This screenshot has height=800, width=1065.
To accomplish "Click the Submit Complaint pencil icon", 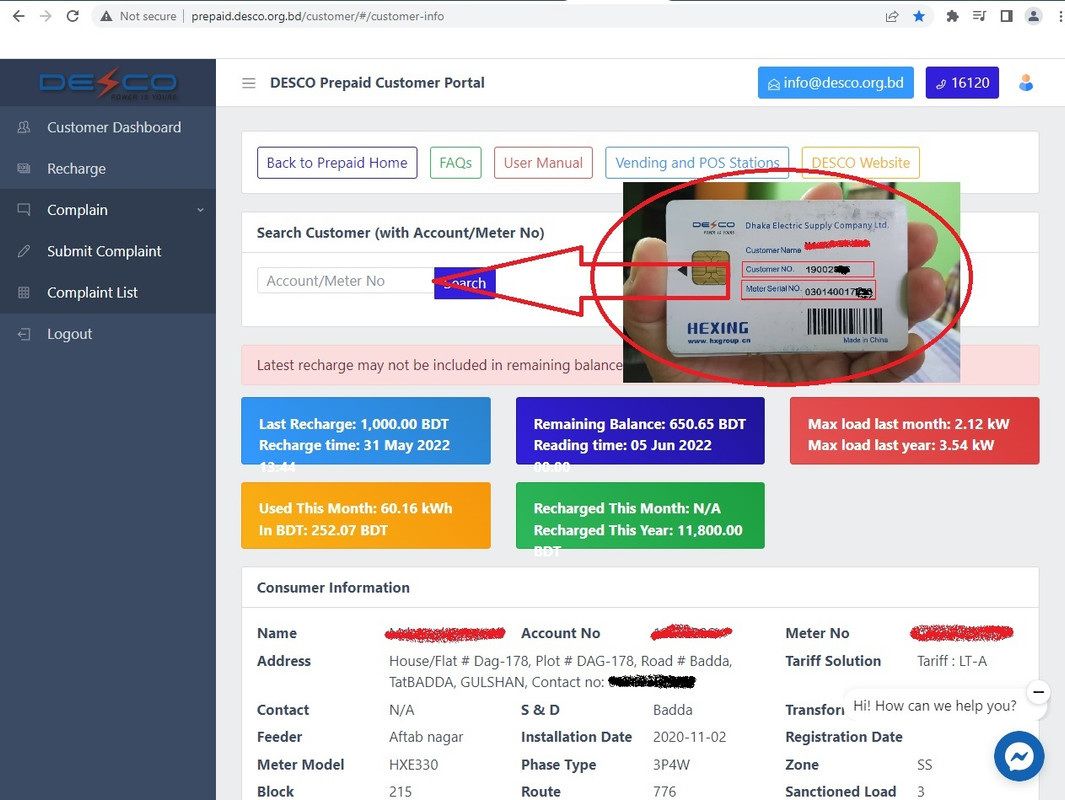I will coord(24,251).
